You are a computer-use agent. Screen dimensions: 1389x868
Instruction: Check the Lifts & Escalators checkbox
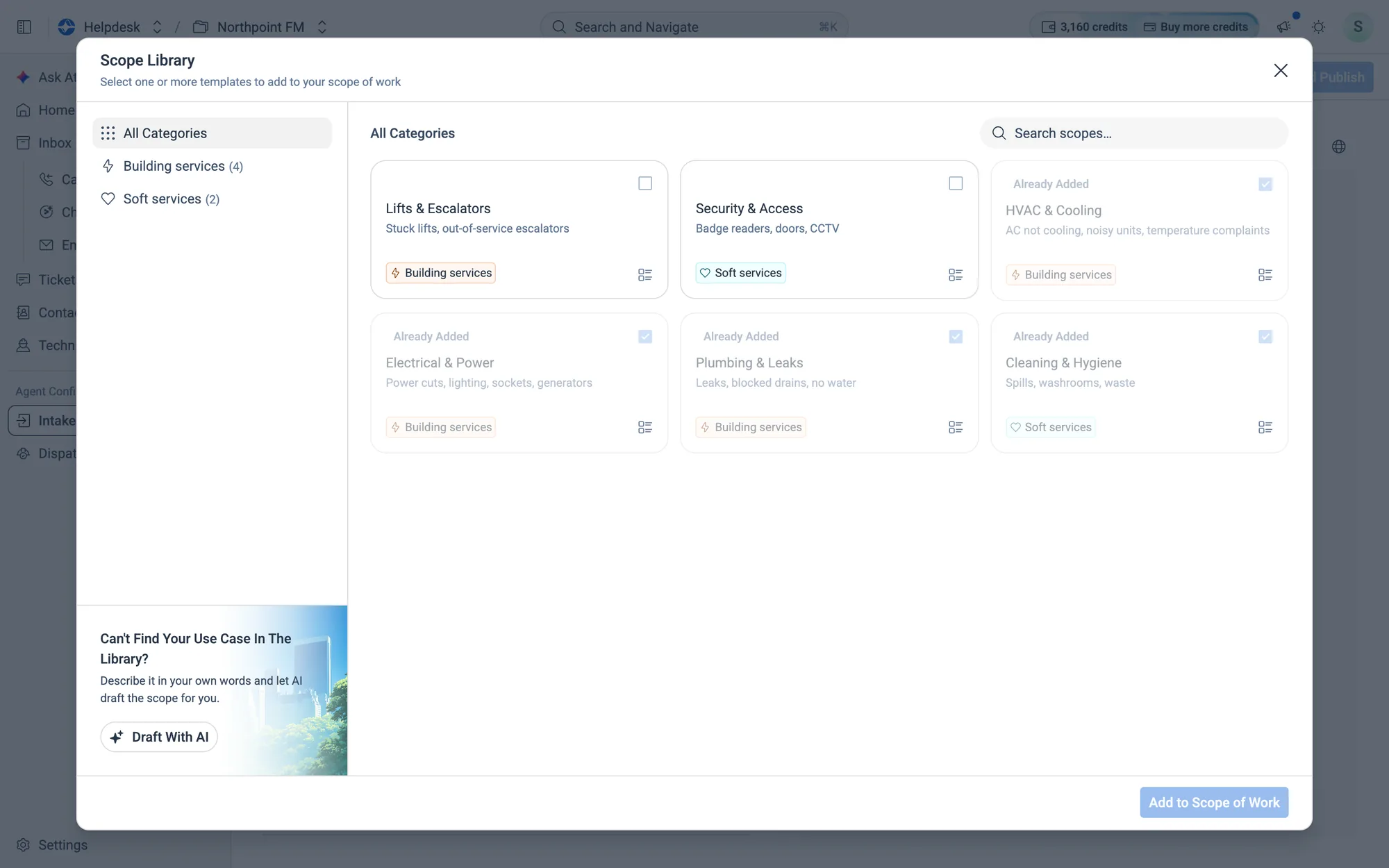(x=645, y=183)
